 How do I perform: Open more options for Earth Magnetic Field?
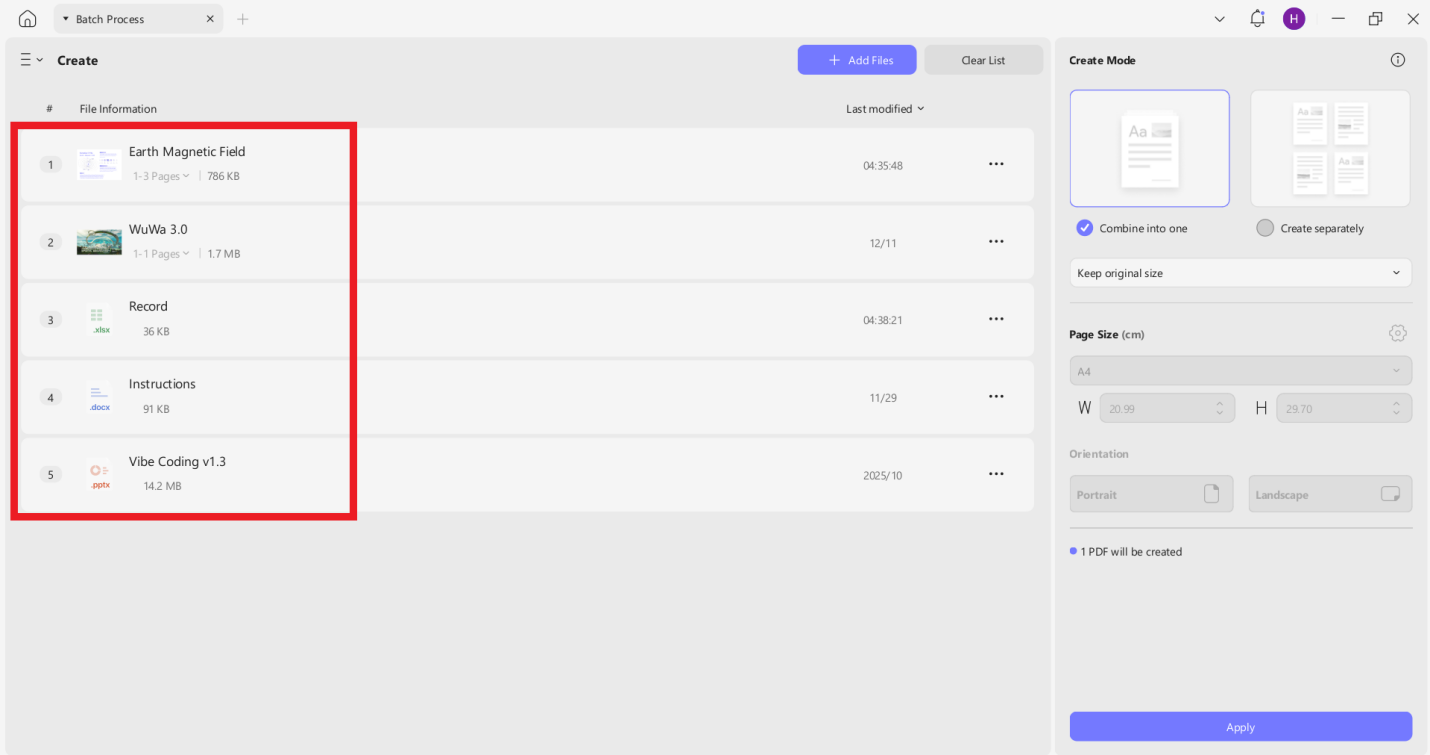[x=996, y=165]
